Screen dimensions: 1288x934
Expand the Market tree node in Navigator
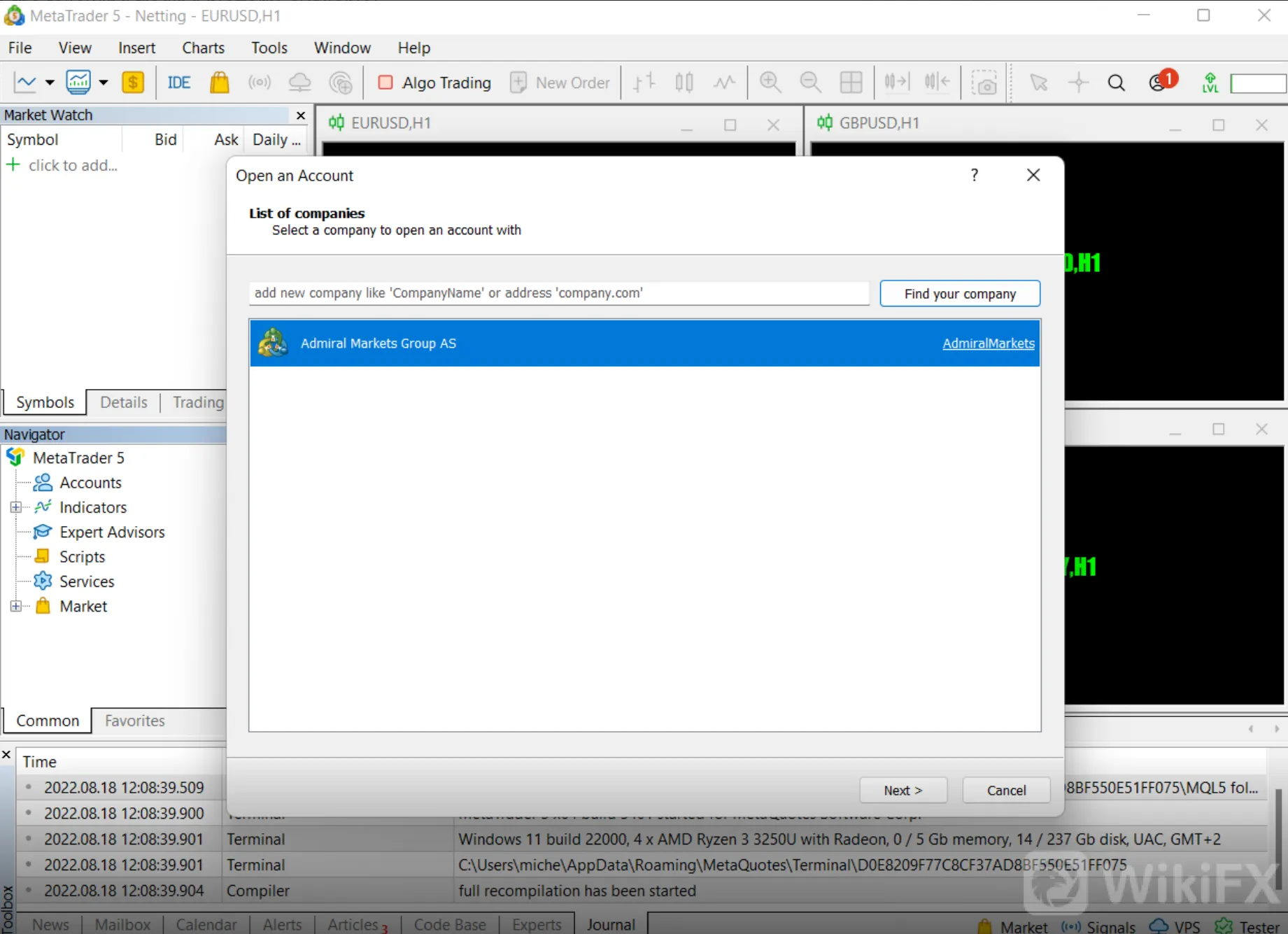tap(15, 607)
